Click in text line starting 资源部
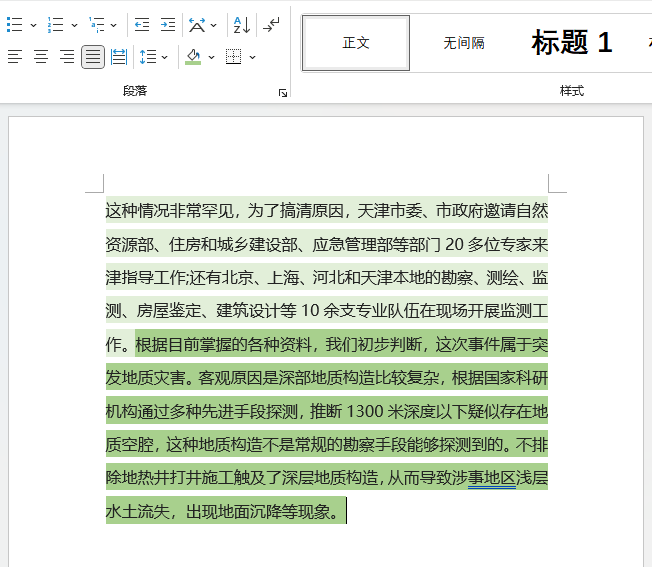 coord(327,244)
